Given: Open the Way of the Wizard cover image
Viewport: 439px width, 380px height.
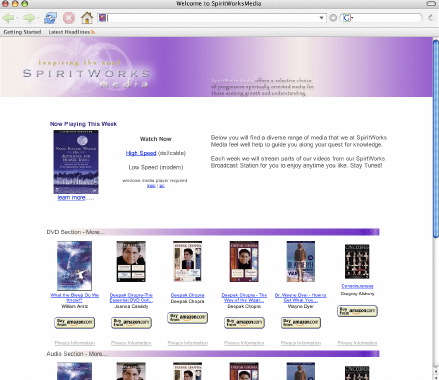Looking at the screenshot, I should coord(244,262).
